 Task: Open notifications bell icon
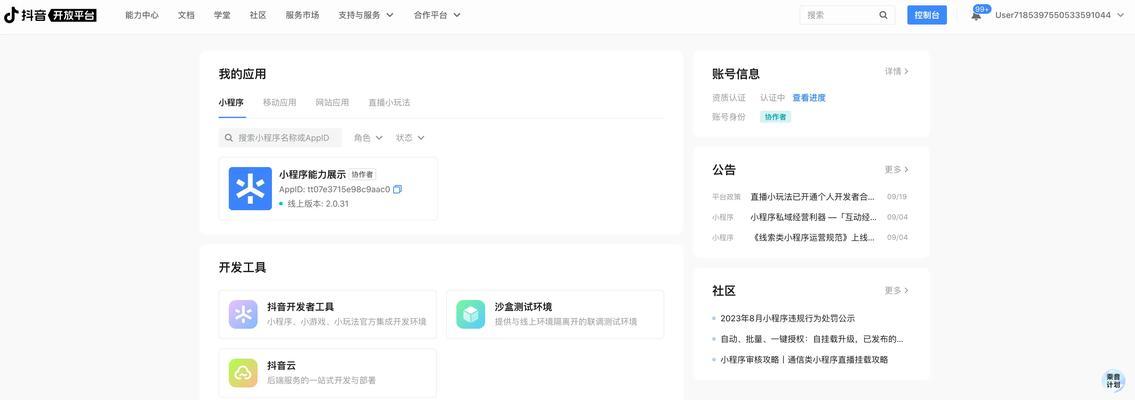976,15
